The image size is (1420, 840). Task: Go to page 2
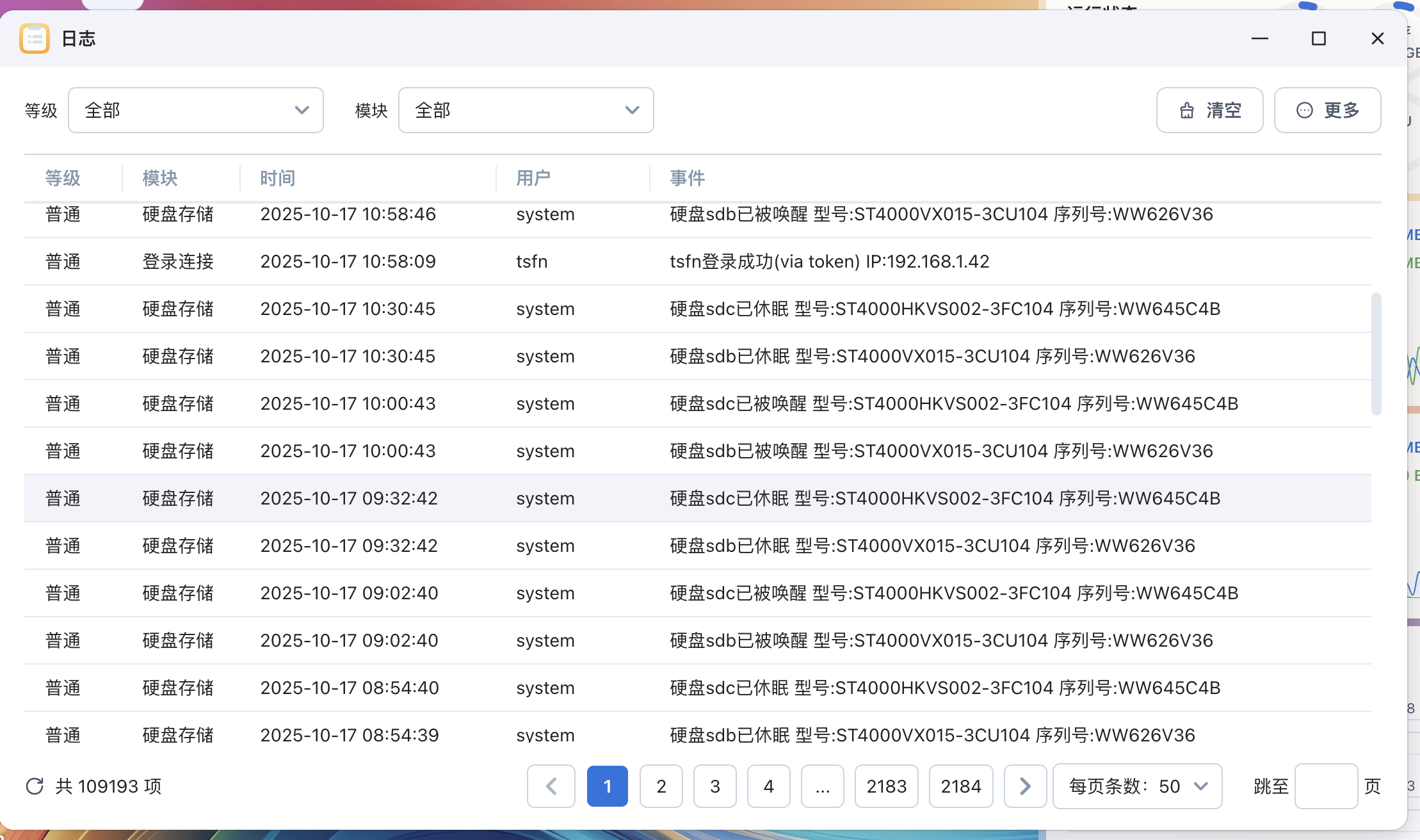661,786
